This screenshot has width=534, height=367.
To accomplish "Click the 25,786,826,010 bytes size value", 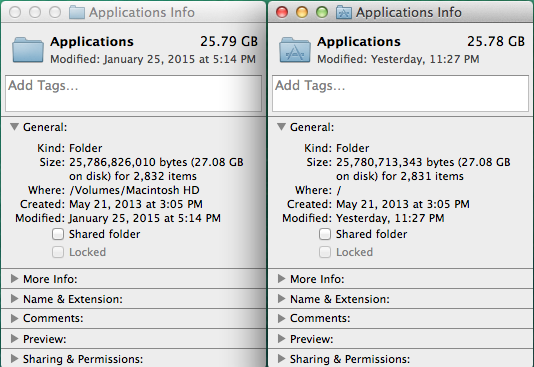I will tap(129, 162).
